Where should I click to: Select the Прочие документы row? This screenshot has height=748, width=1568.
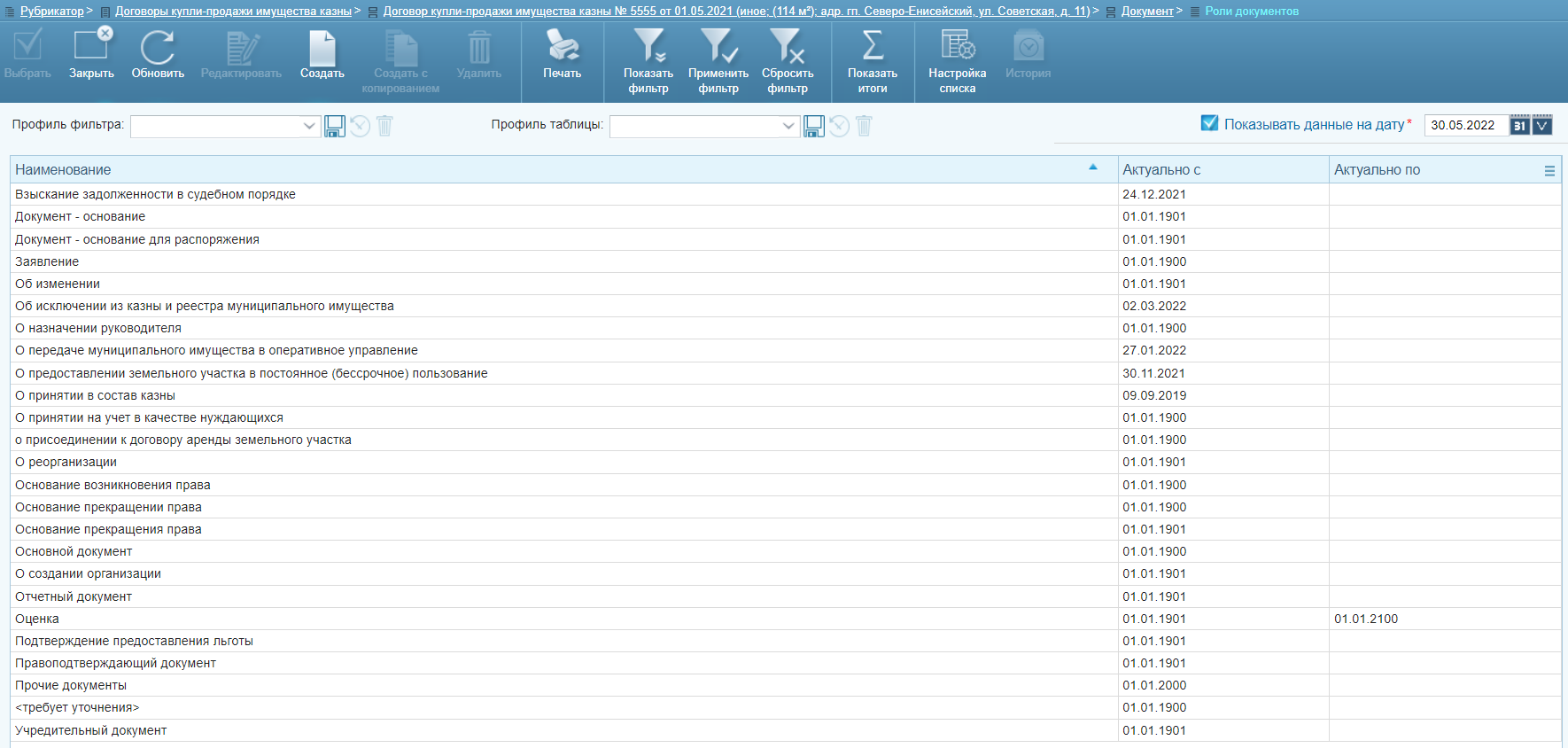pyautogui.click(x=785, y=685)
